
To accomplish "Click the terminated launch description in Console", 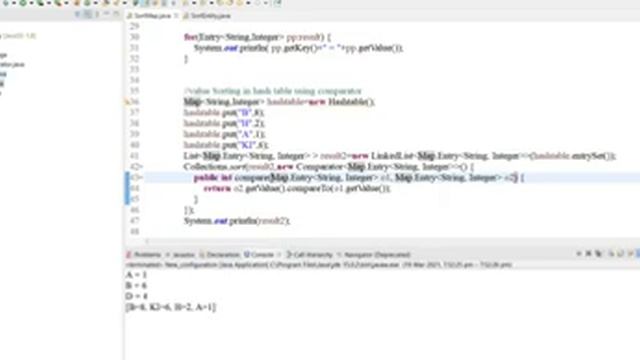I will click(319, 265).
